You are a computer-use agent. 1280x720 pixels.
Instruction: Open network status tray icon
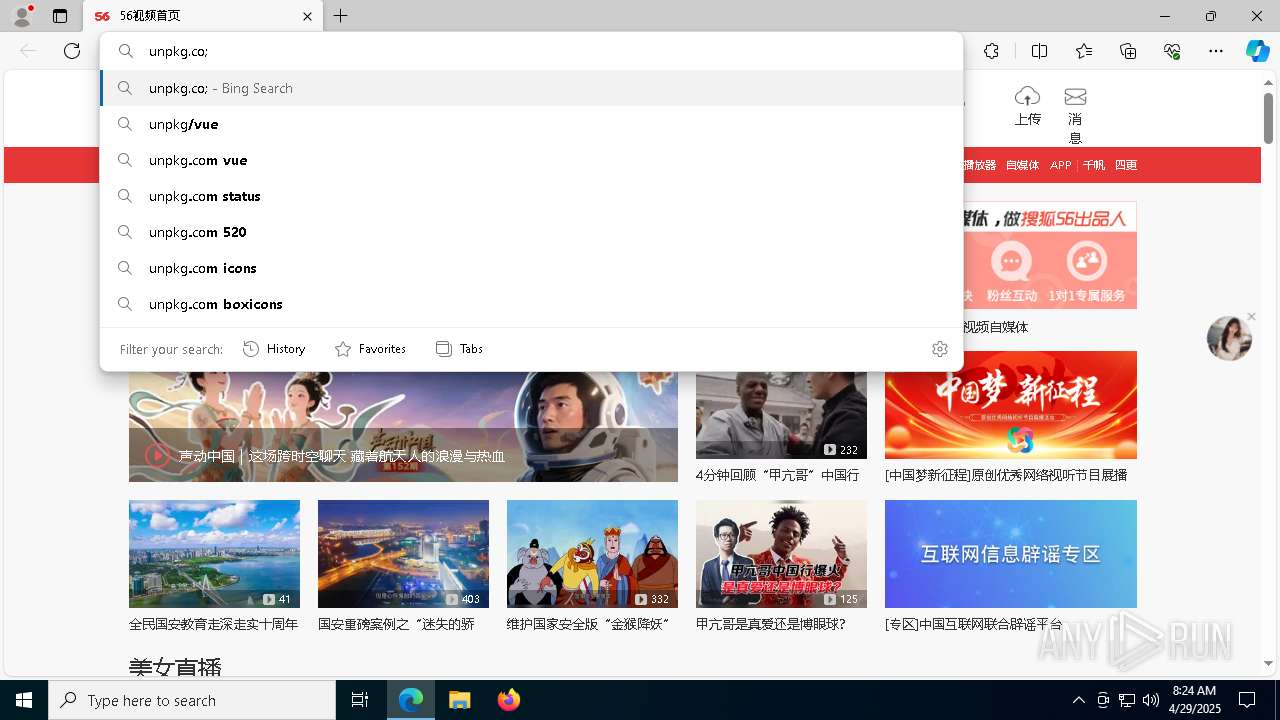[1127, 700]
